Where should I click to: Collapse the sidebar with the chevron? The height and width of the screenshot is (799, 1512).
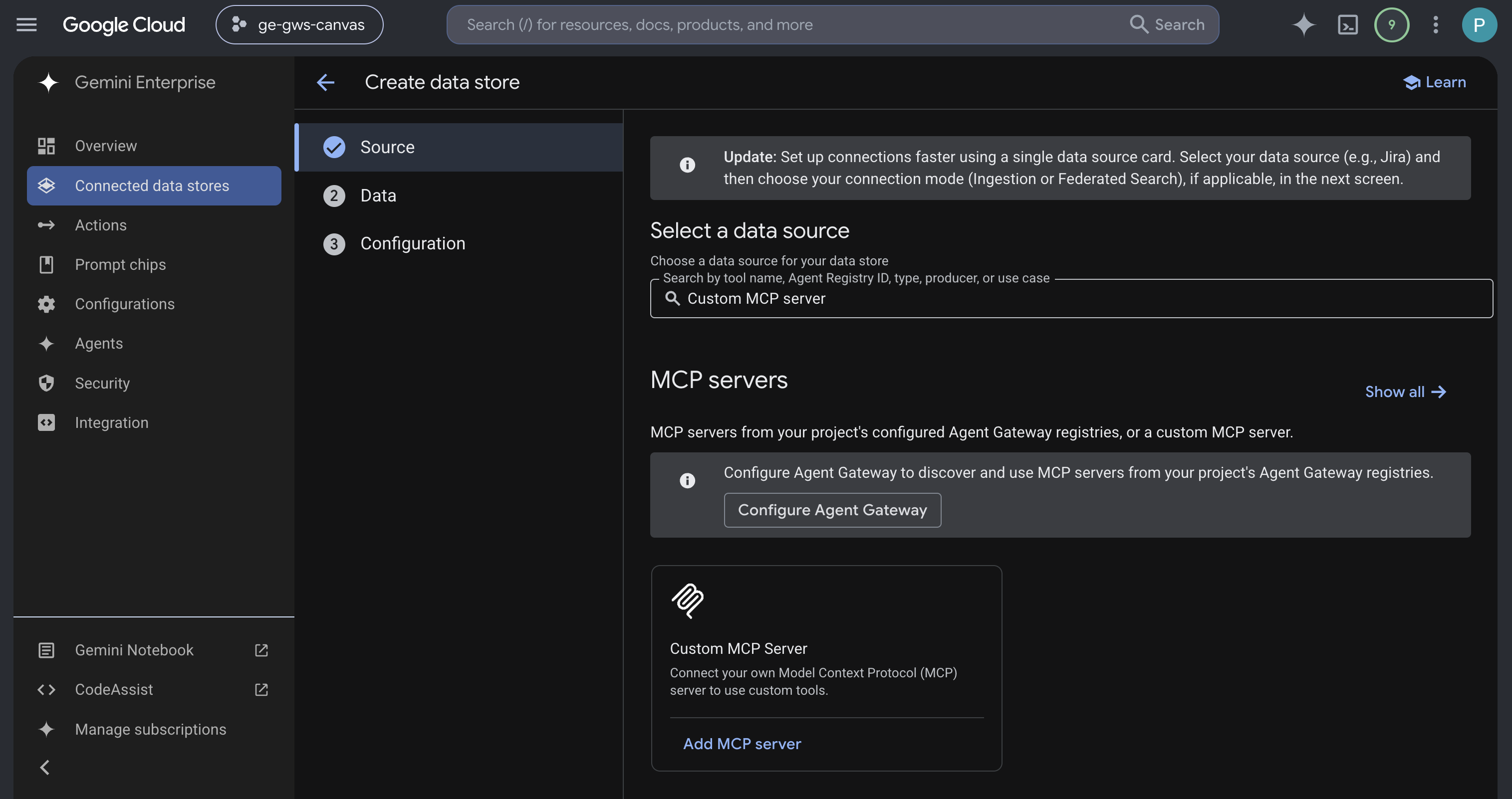pyautogui.click(x=44, y=767)
